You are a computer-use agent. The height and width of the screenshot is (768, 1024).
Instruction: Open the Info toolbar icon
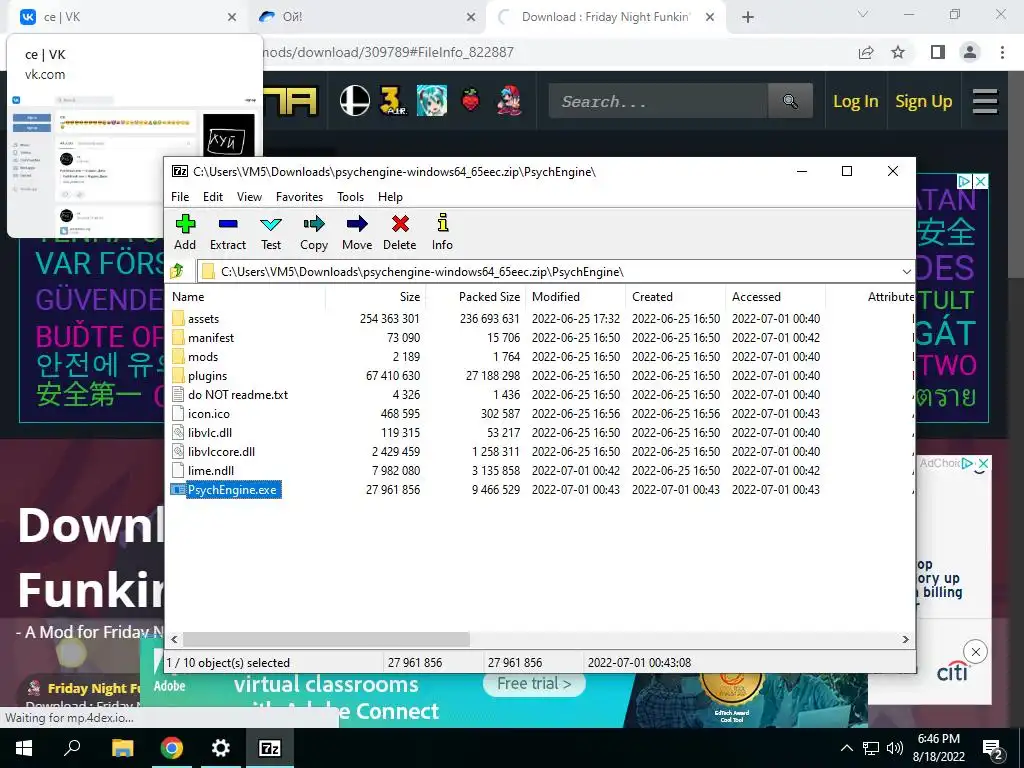443,223
